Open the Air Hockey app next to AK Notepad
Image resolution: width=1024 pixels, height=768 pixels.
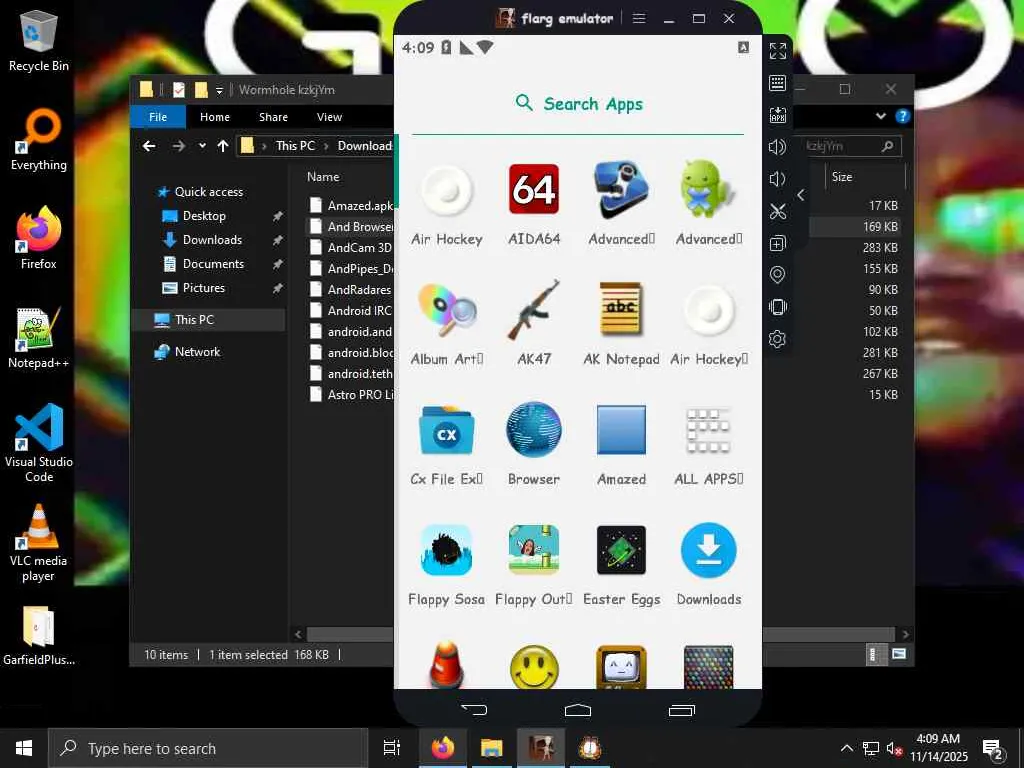[709, 310]
